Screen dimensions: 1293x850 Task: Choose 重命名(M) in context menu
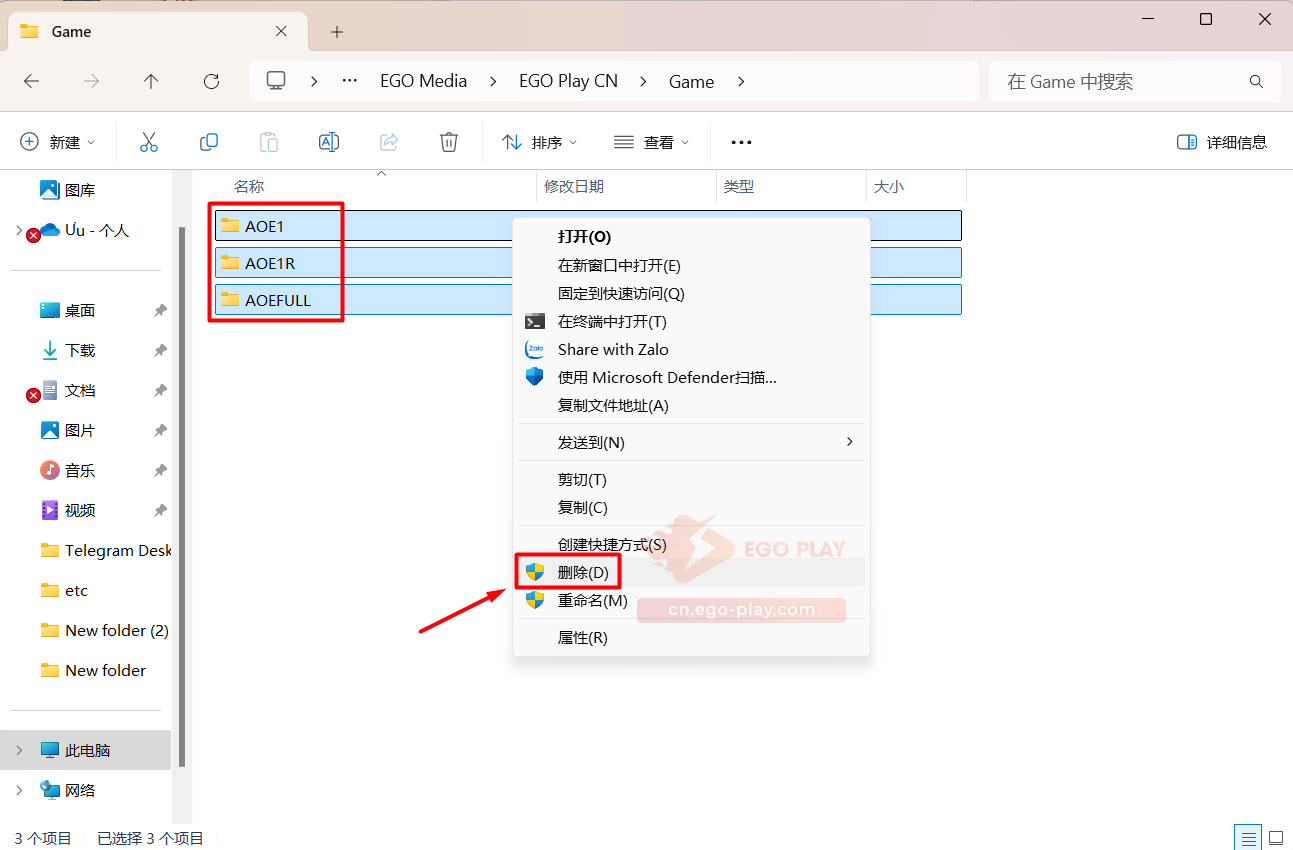[x=690, y=600]
